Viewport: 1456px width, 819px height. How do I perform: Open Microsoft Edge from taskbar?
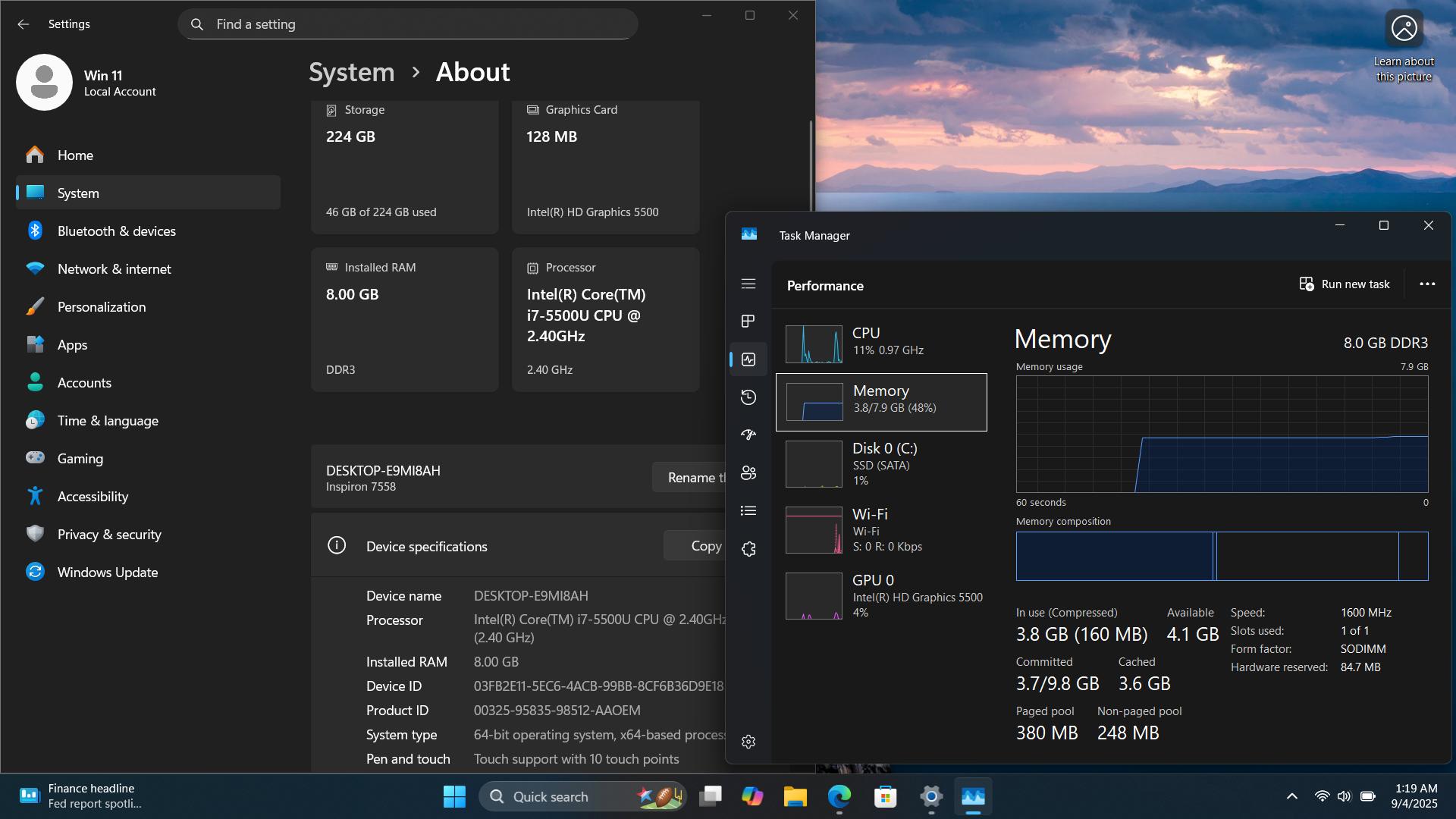point(839,796)
